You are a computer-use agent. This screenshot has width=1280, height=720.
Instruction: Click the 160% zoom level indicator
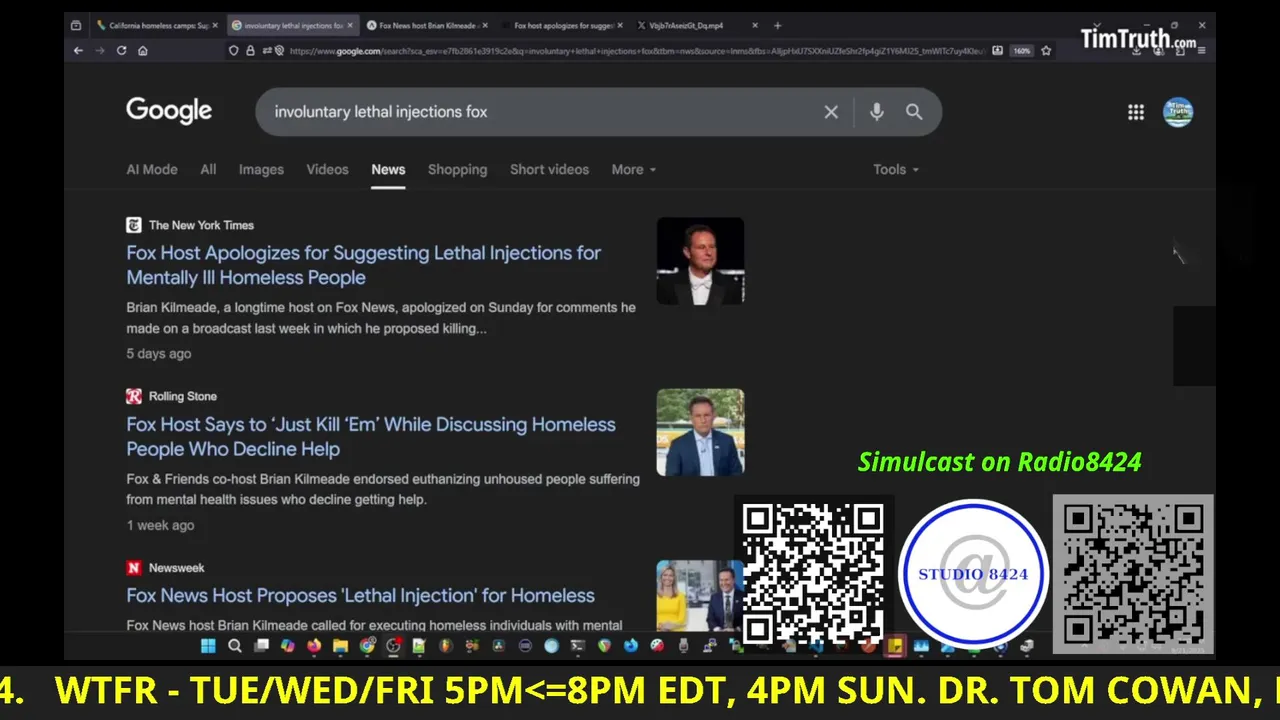point(1021,50)
